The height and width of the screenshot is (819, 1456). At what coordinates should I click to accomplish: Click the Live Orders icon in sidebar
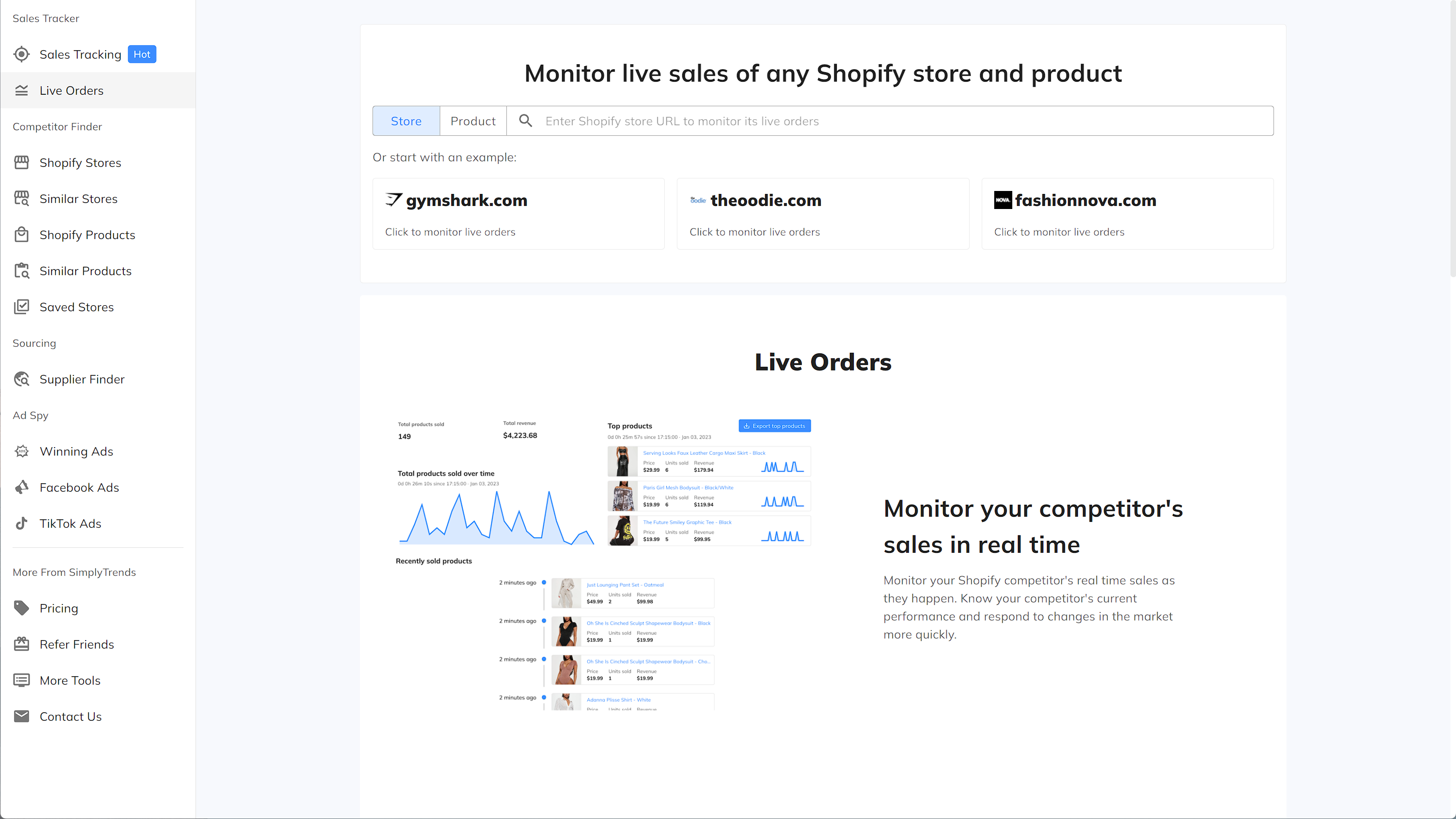[21, 90]
